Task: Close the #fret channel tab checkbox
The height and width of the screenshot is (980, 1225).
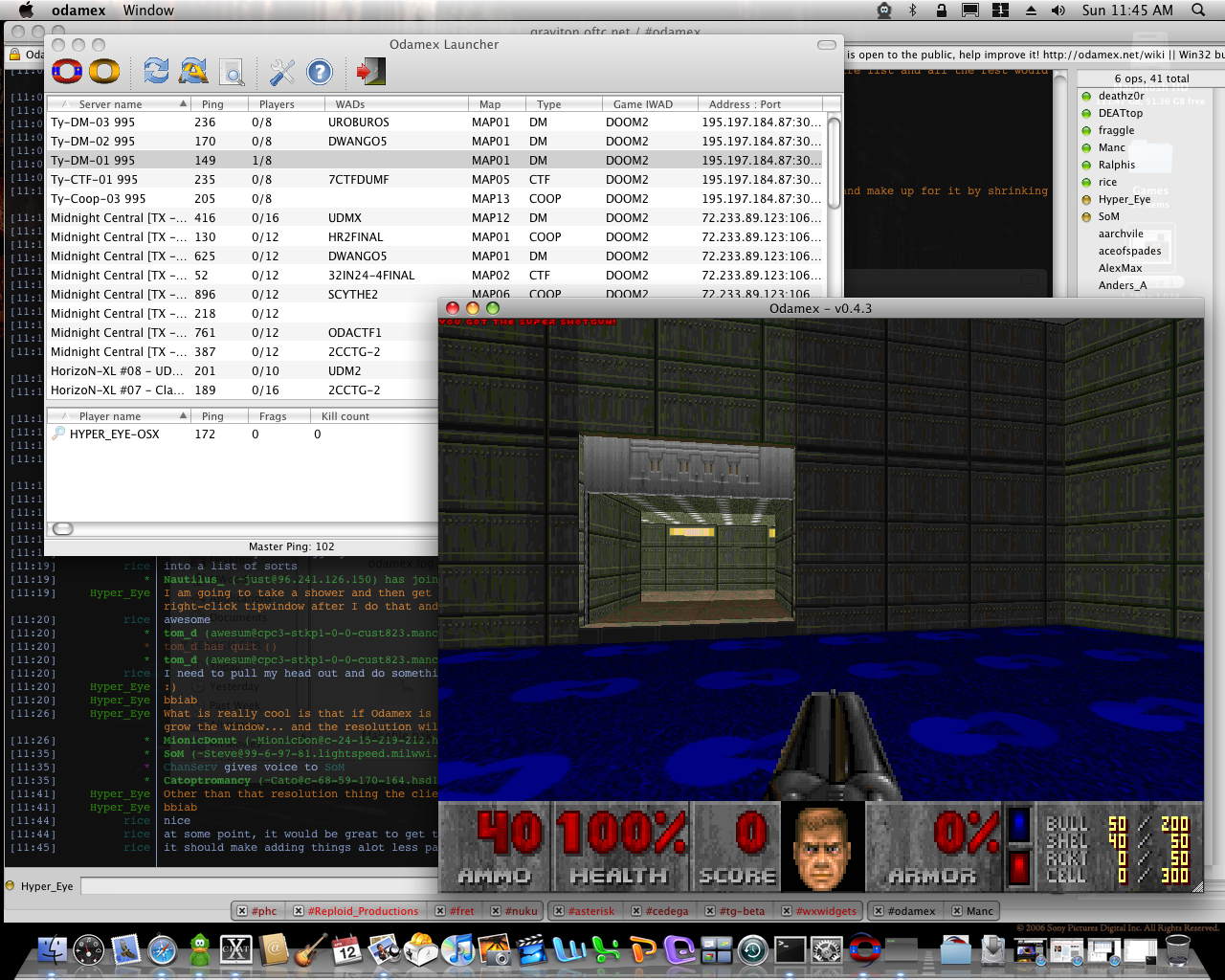Action: (440, 911)
